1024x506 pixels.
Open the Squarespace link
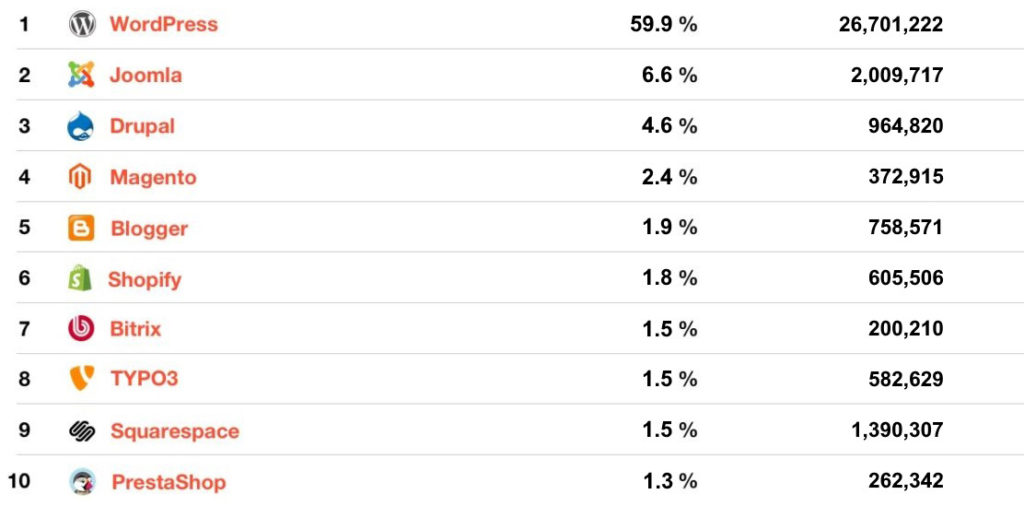(174, 431)
